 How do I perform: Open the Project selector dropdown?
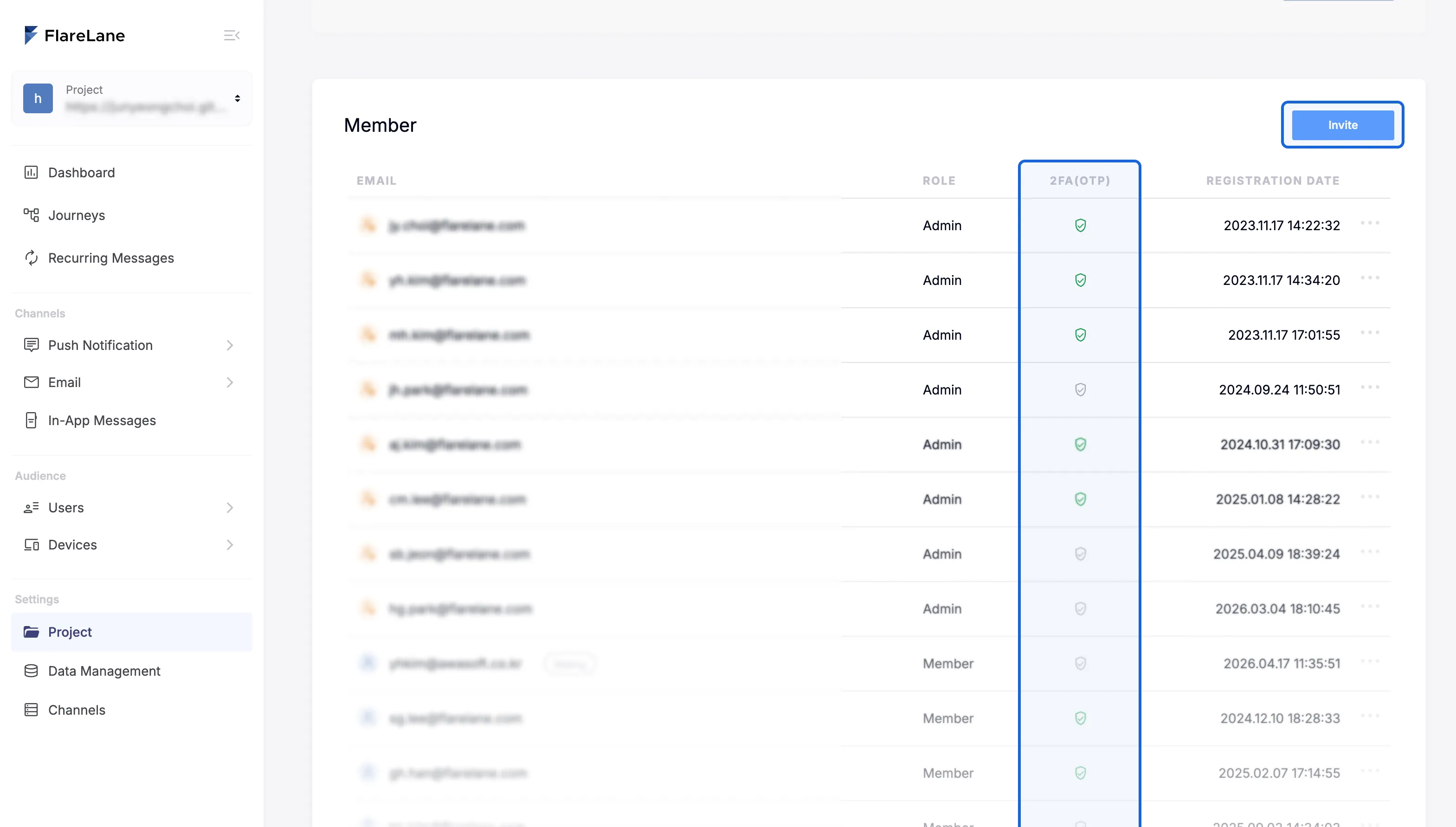132,98
